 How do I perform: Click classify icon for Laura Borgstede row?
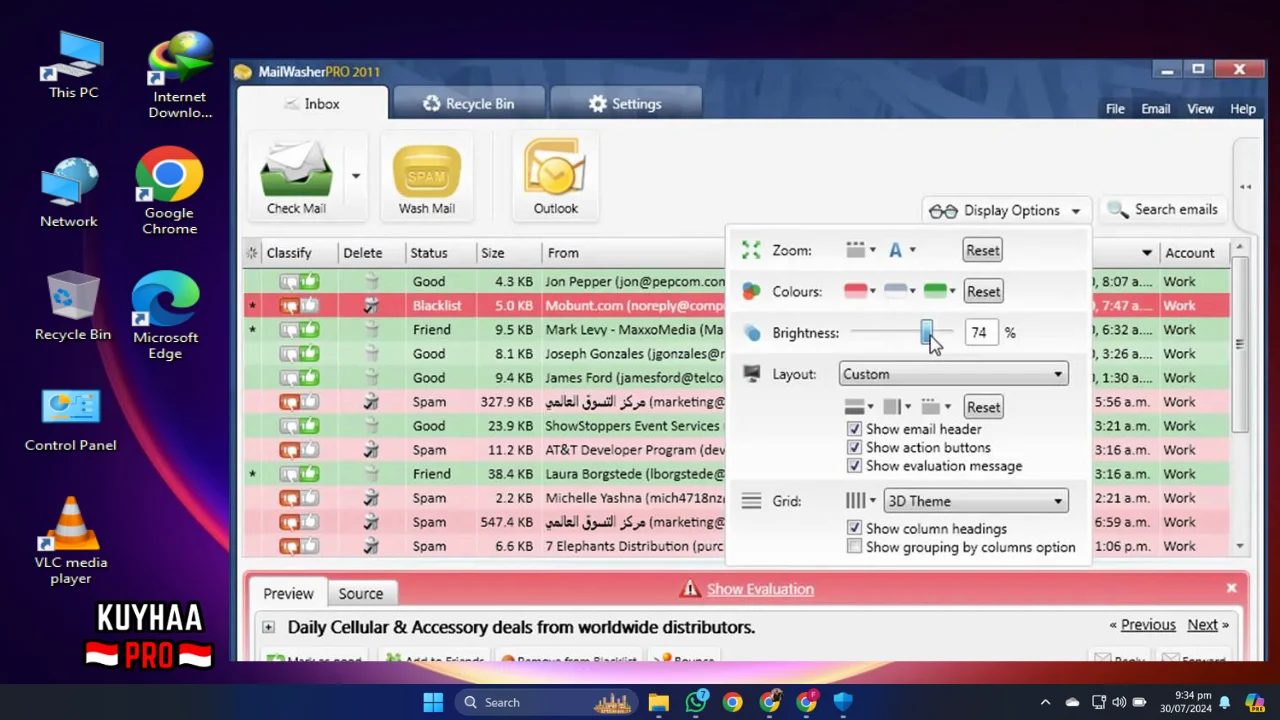tap(299, 474)
